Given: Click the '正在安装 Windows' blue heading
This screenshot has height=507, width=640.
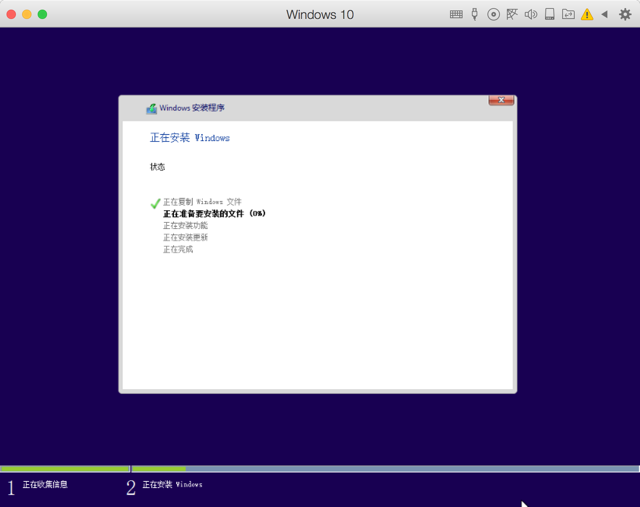Looking at the screenshot, I should coord(190,138).
